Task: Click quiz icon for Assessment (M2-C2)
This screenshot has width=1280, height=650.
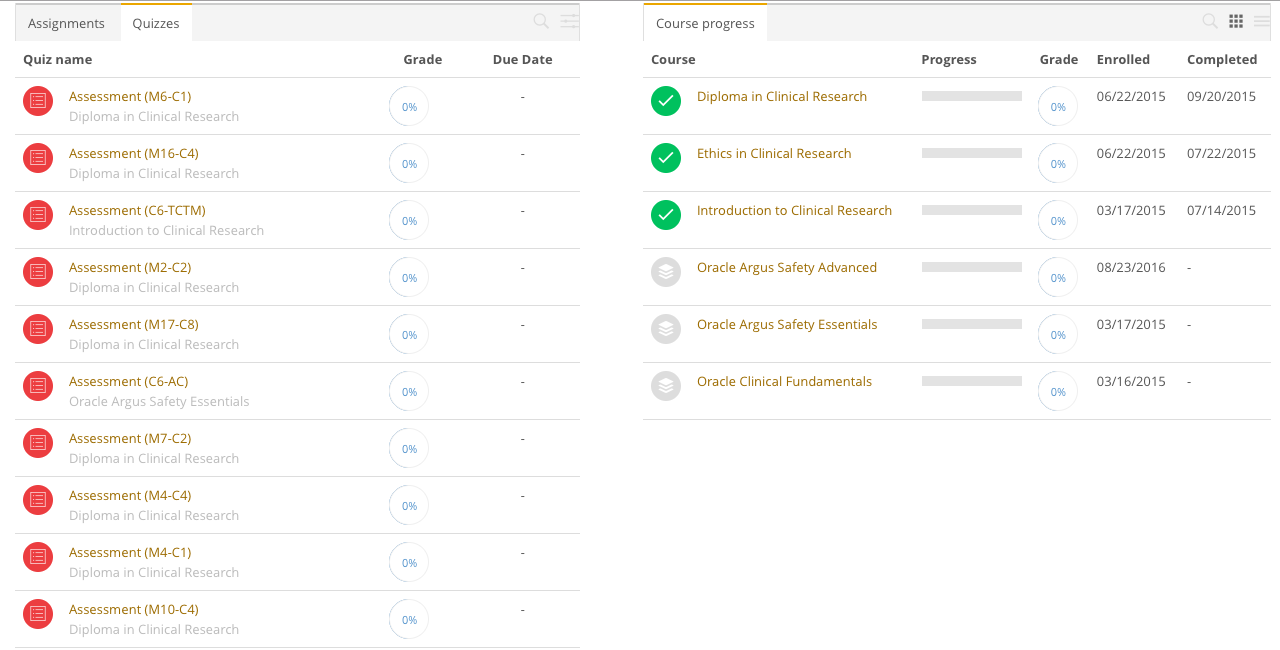Action: [38, 272]
